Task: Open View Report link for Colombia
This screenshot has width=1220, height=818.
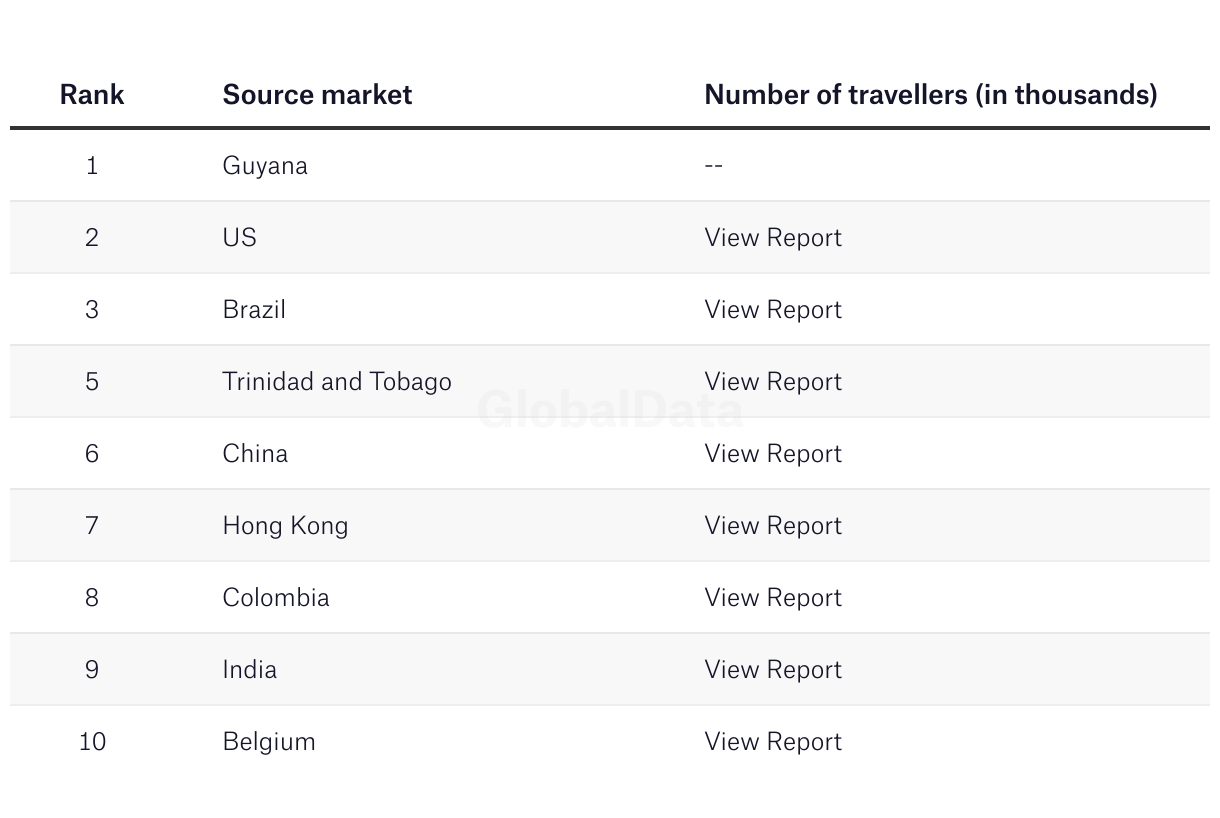Action: click(773, 597)
